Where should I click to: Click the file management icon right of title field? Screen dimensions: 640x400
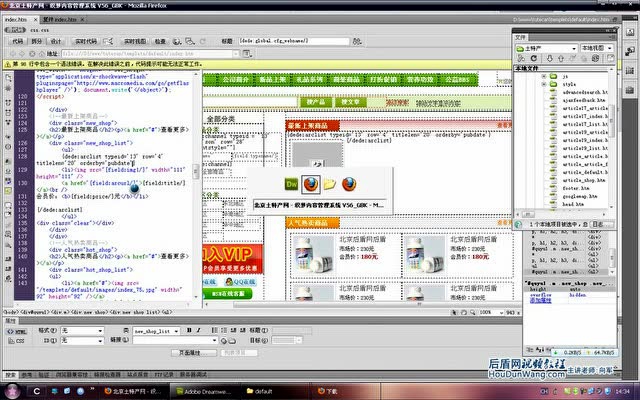click(x=357, y=41)
